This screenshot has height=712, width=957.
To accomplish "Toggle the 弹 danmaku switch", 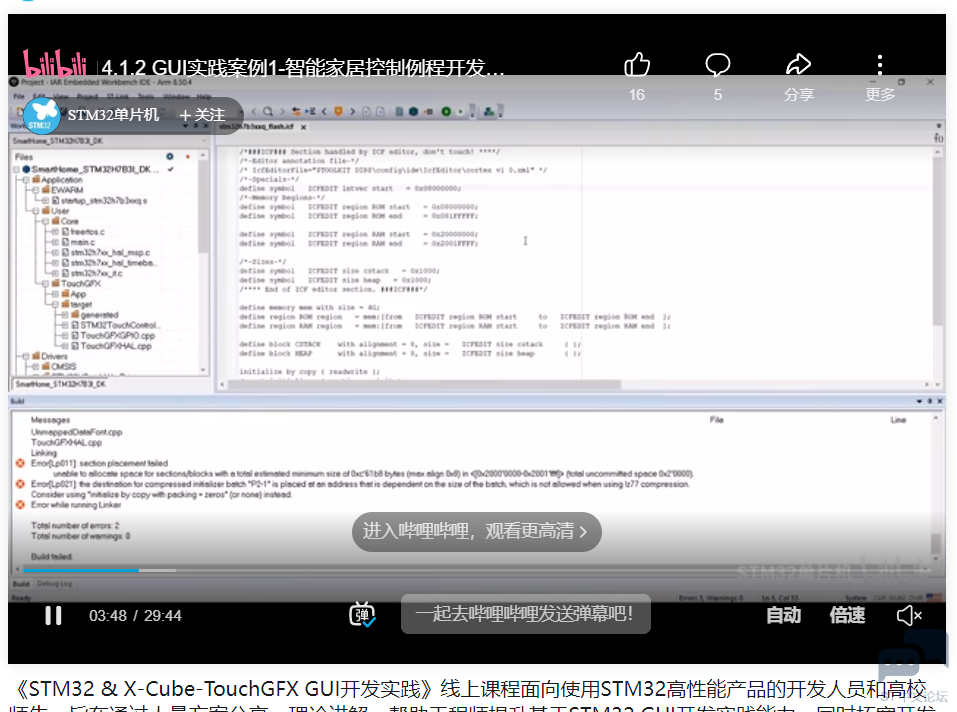I will pyautogui.click(x=362, y=614).
